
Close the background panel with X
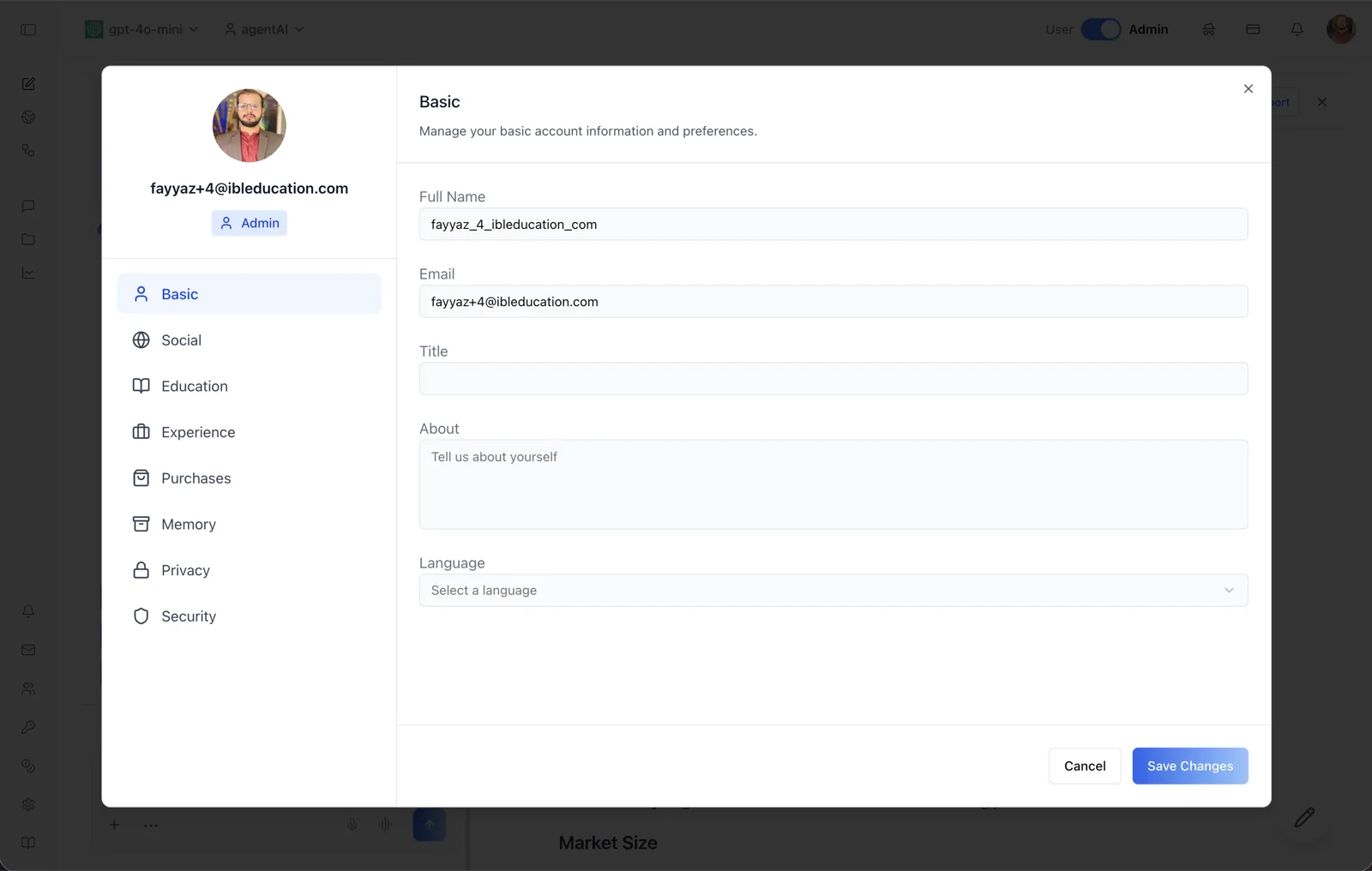click(x=1321, y=102)
